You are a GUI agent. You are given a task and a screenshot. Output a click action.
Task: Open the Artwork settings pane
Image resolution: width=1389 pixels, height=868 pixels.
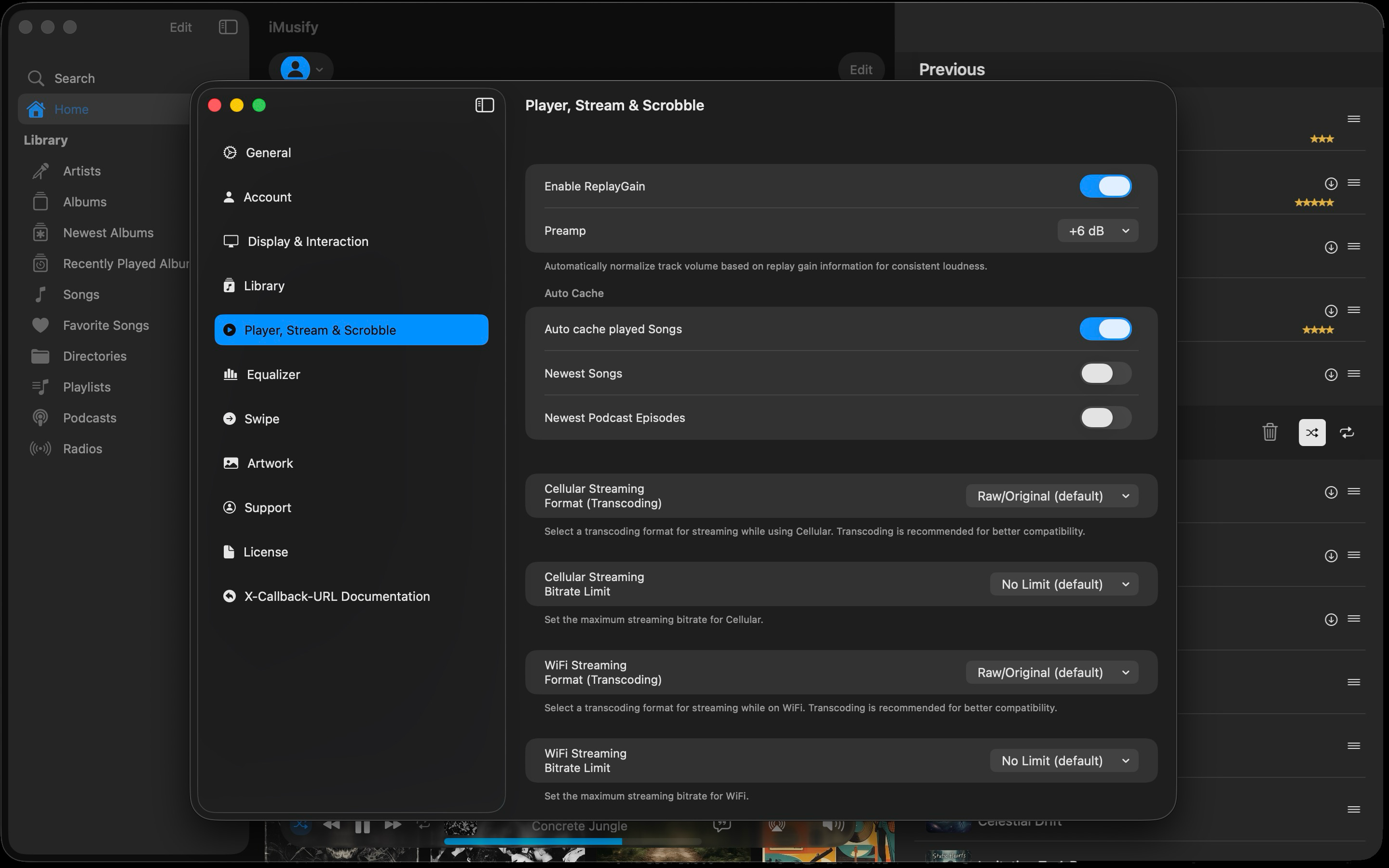(351, 463)
